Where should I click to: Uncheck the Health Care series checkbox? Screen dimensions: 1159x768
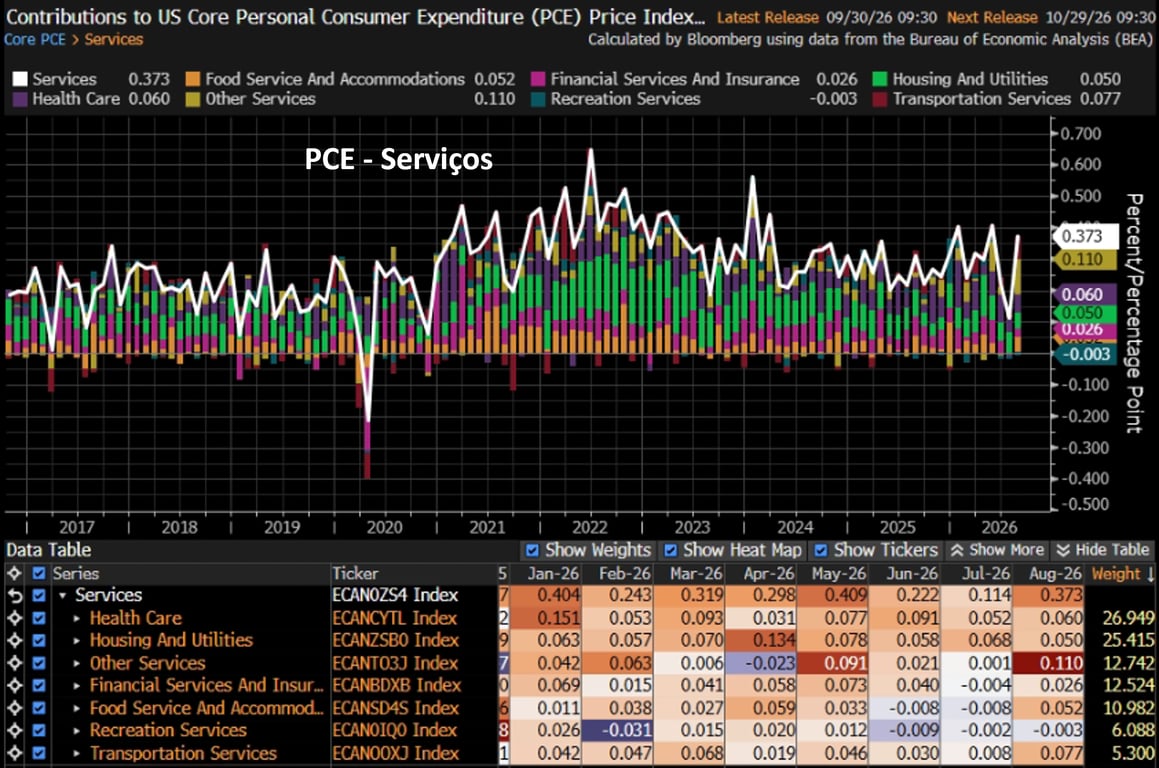coord(39,618)
